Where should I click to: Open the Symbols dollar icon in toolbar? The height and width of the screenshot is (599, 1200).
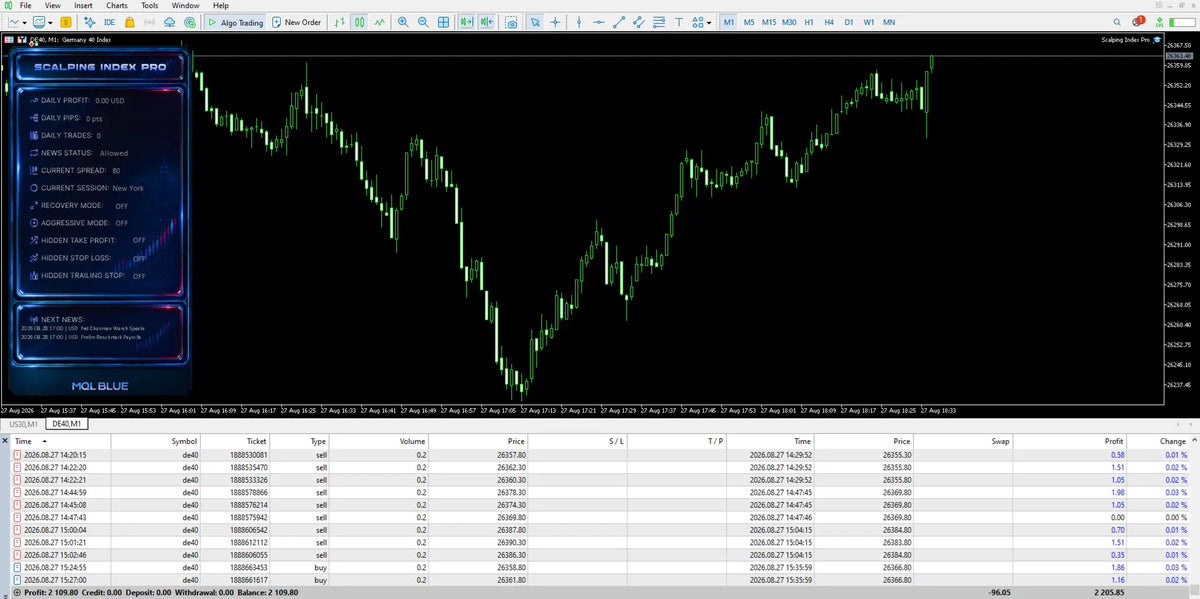[66, 22]
